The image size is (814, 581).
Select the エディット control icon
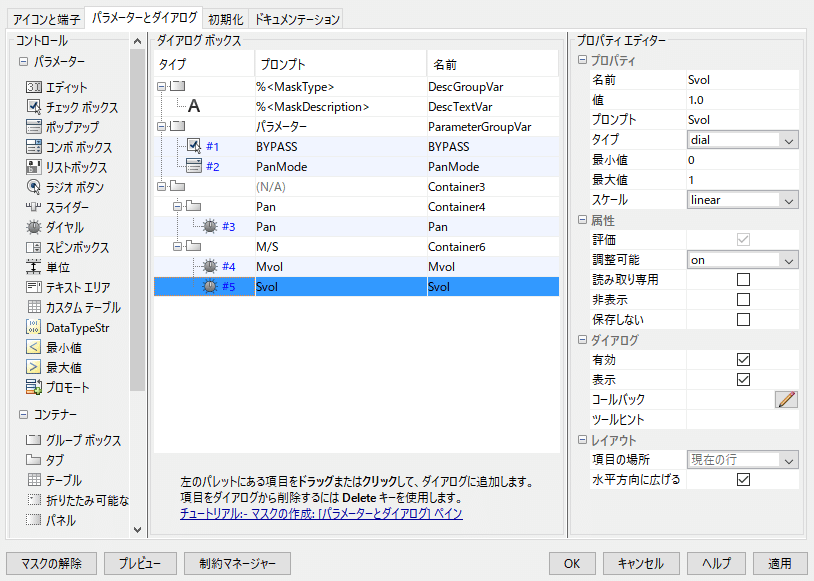pos(34,87)
